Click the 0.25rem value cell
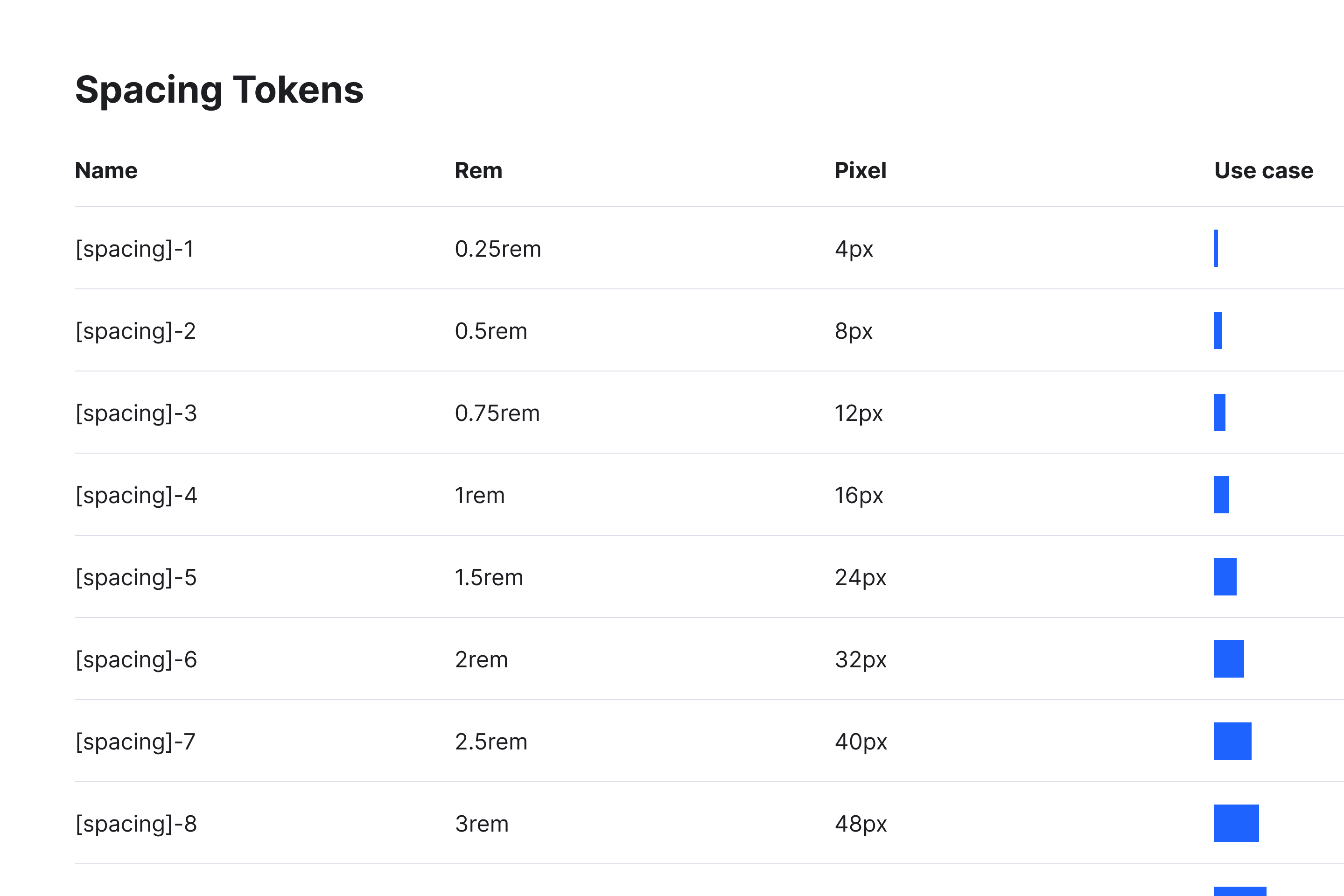The width and height of the screenshot is (1344, 896). click(498, 249)
